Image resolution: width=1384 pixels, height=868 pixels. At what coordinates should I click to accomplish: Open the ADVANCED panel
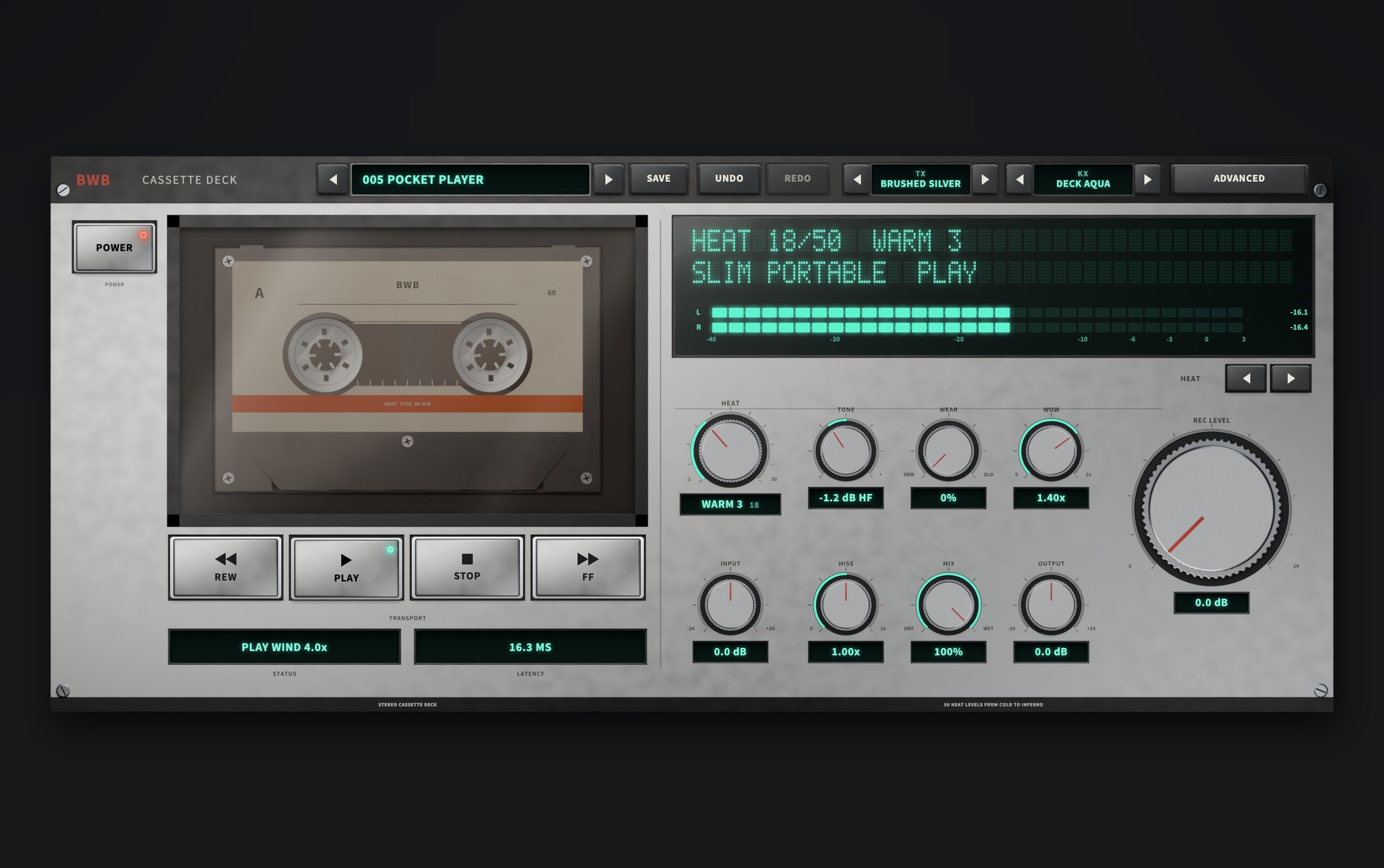pyautogui.click(x=1239, y=179)
